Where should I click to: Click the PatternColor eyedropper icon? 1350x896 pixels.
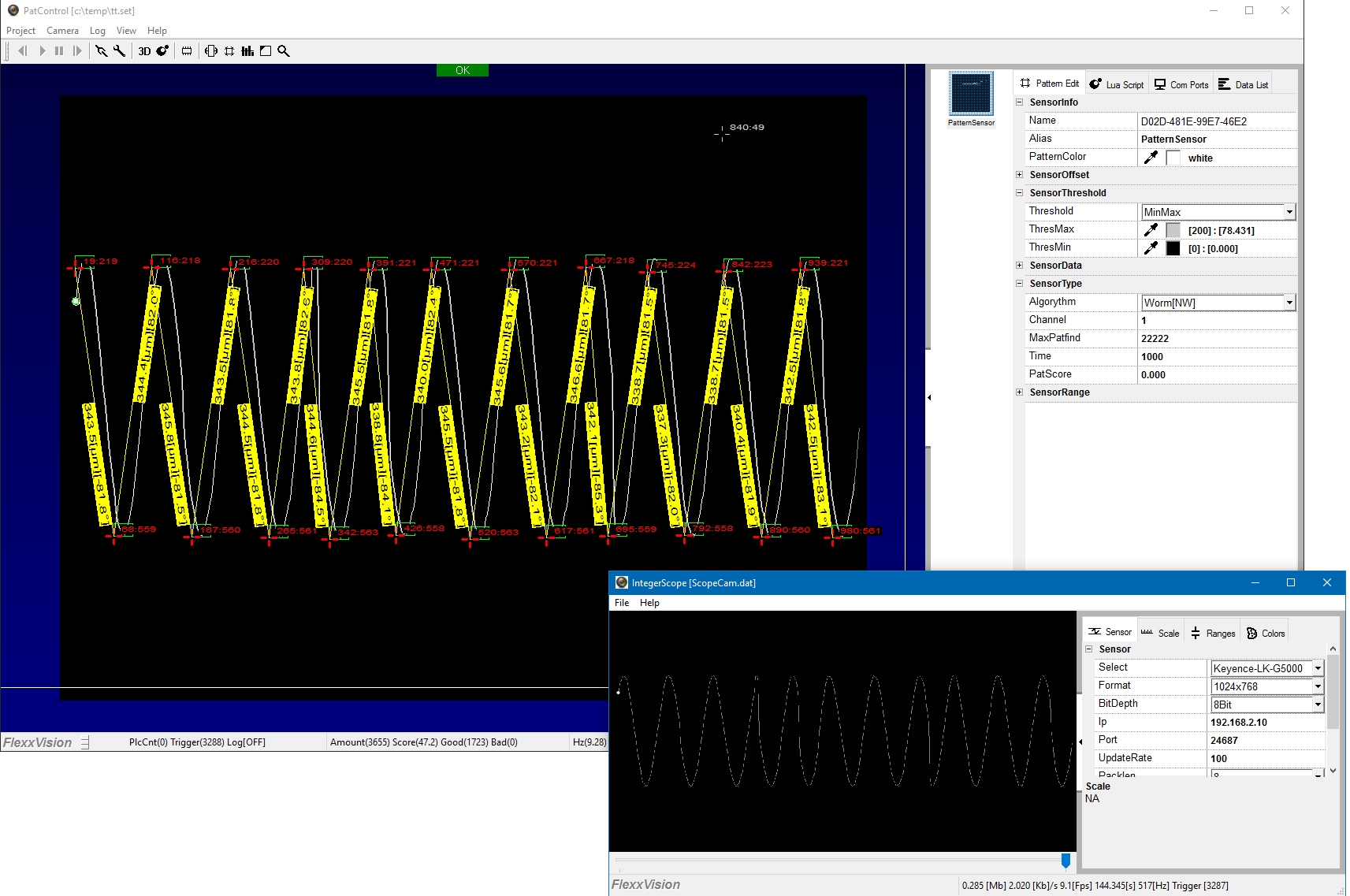1151,158
